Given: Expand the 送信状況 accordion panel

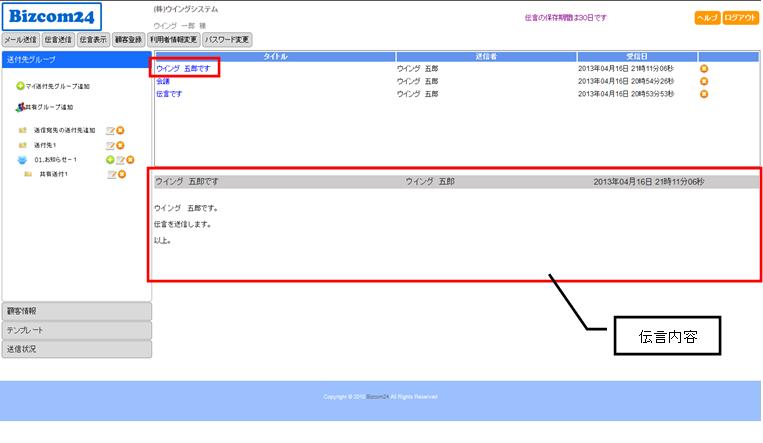Looking at the screenshot, I should pyautogui.click(x=76, y=349).
